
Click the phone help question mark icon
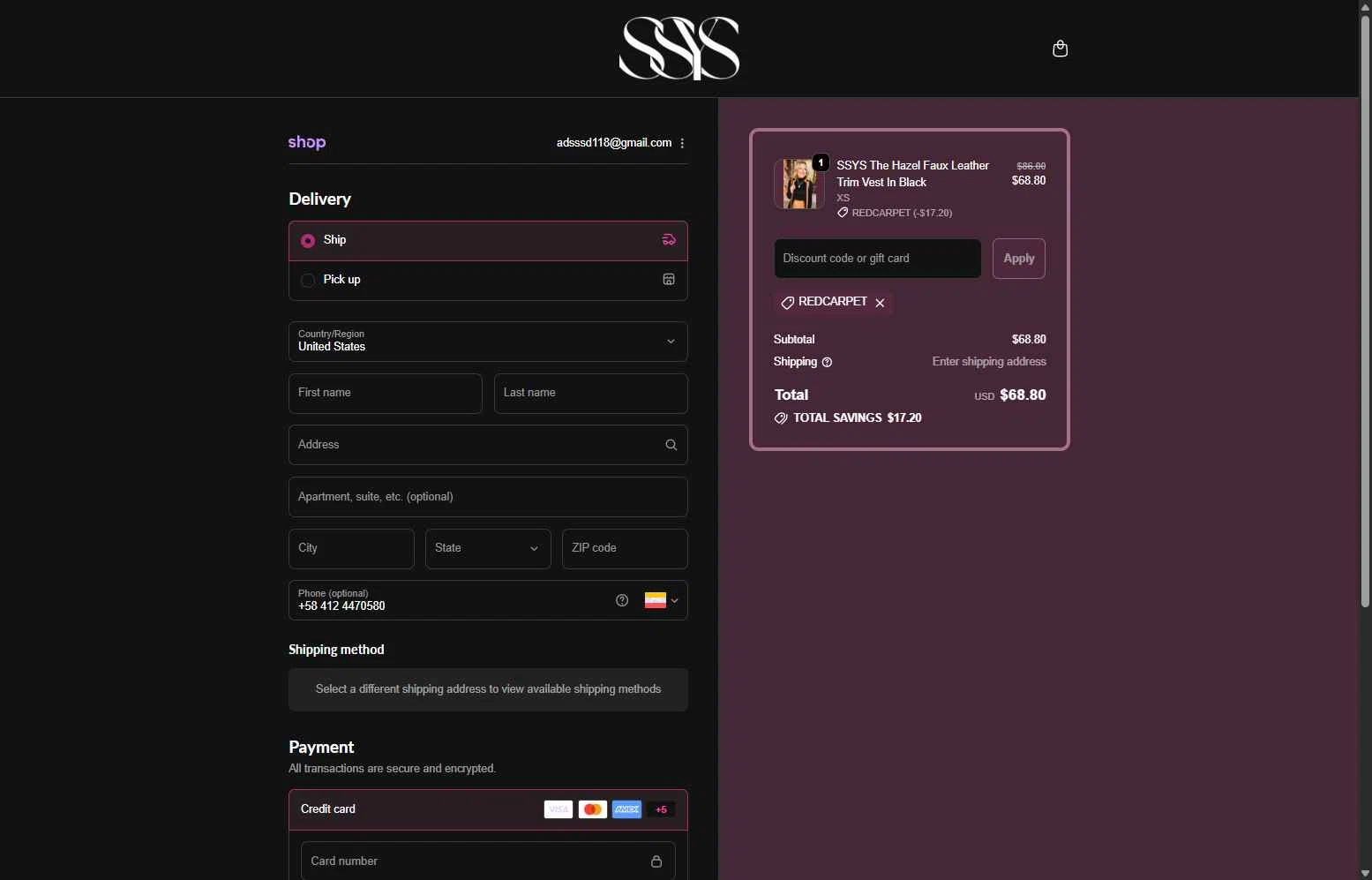pos(622,600)
